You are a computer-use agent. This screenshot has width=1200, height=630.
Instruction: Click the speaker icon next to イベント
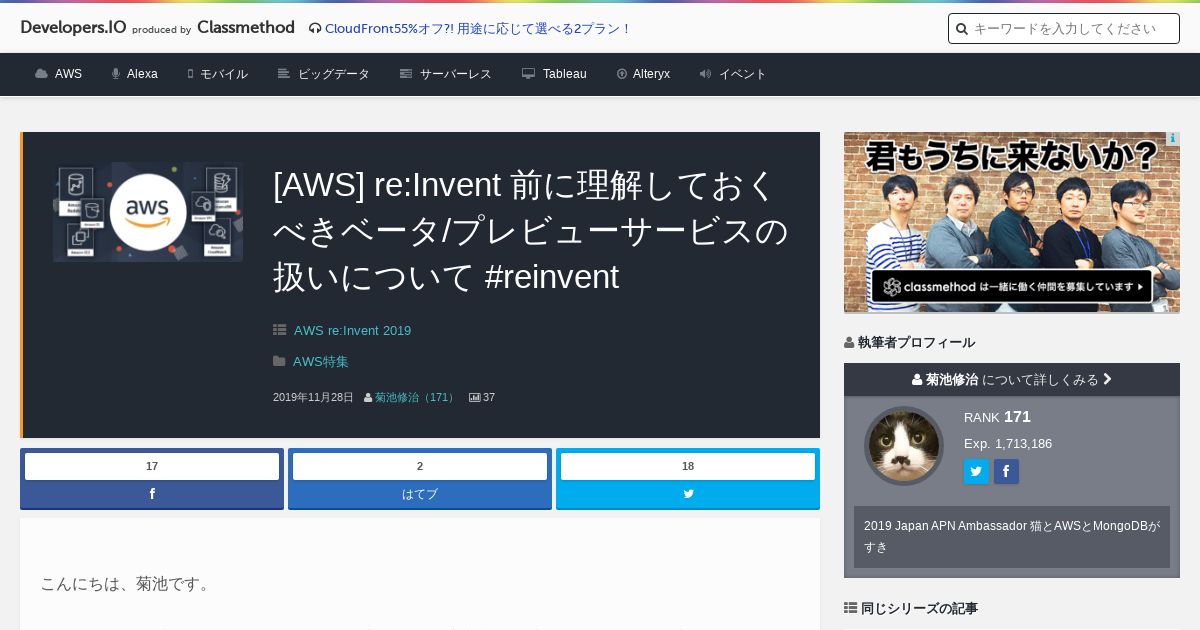coord(705,74)
